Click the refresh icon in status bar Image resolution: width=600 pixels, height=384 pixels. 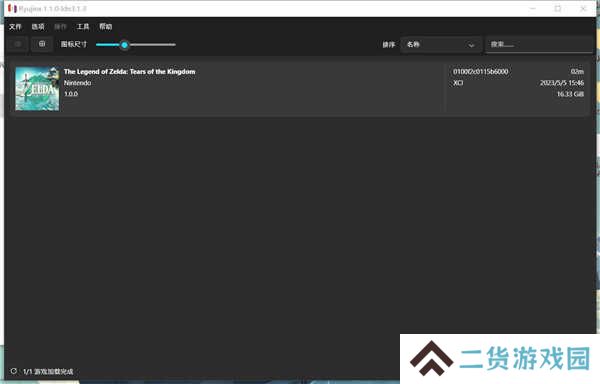click(x=13, y=371)
